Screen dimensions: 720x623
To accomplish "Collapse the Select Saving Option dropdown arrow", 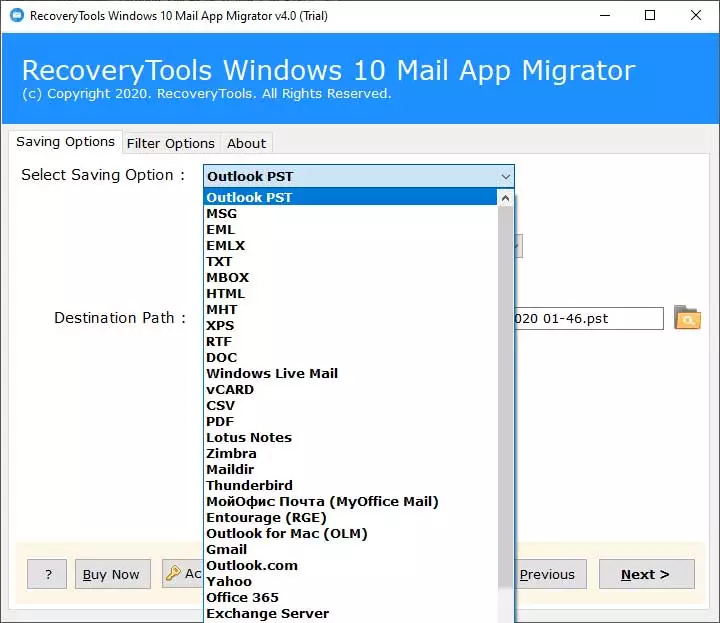I will pos(505,177).
